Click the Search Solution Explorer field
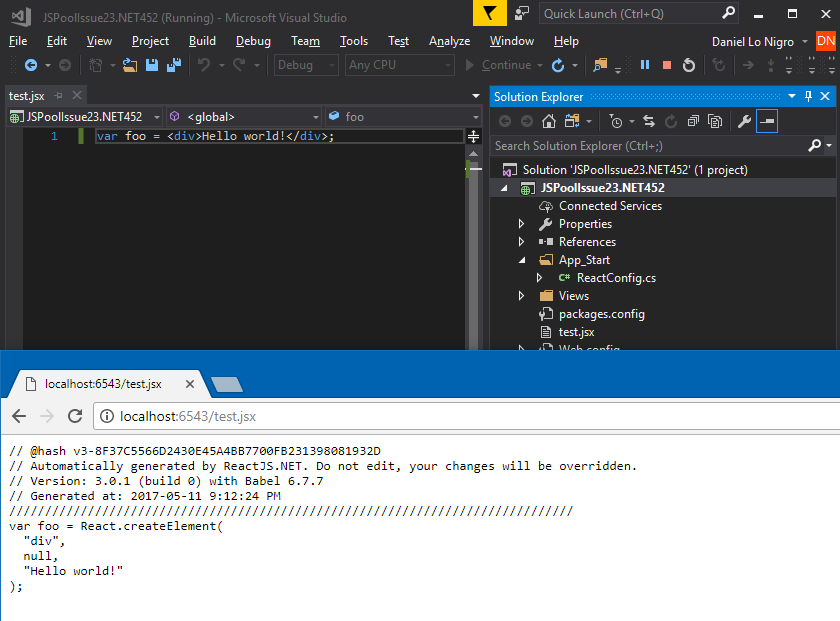The width and height of the screenshot is (840, 621). (x=648, y=146)
